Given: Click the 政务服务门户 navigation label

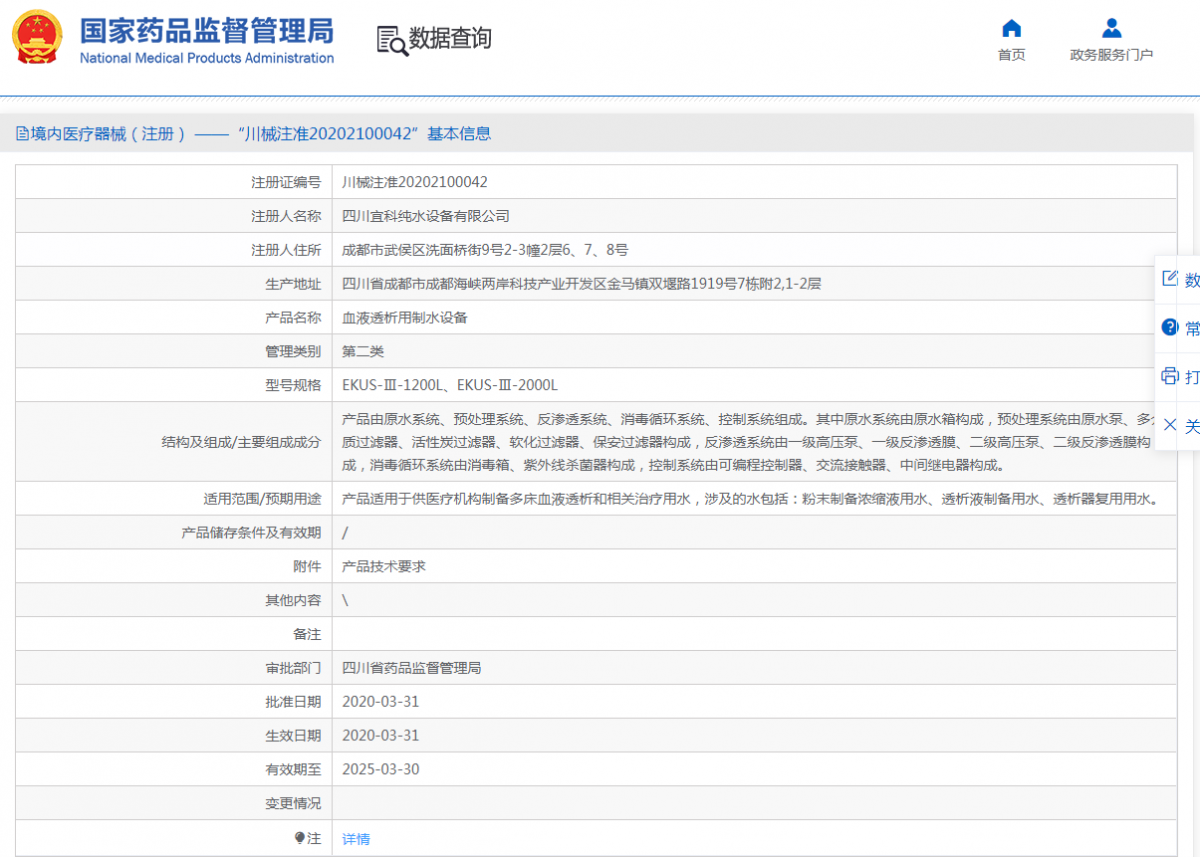Looking at the screenshot, I should tap(1111, 55).
